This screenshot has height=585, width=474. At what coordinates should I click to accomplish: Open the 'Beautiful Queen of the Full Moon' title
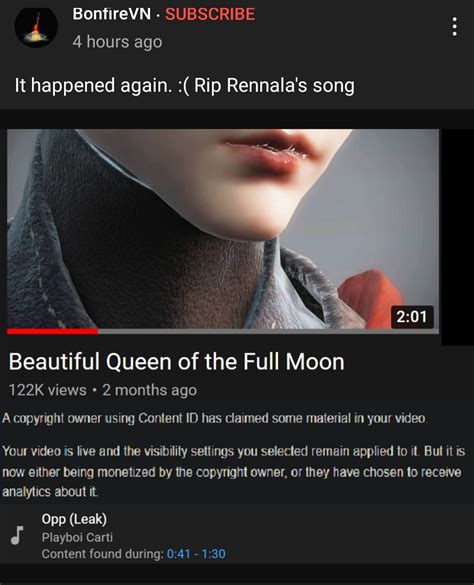[x=177, y=362]
